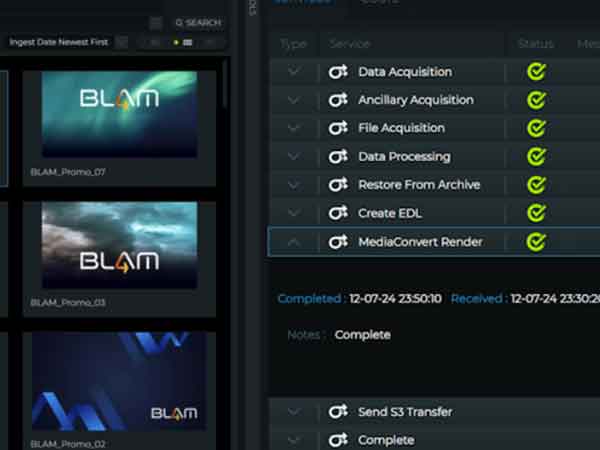Click the Notes value Complete
The width and height of the screenshot is (600, 450).
tap(362, 335)
